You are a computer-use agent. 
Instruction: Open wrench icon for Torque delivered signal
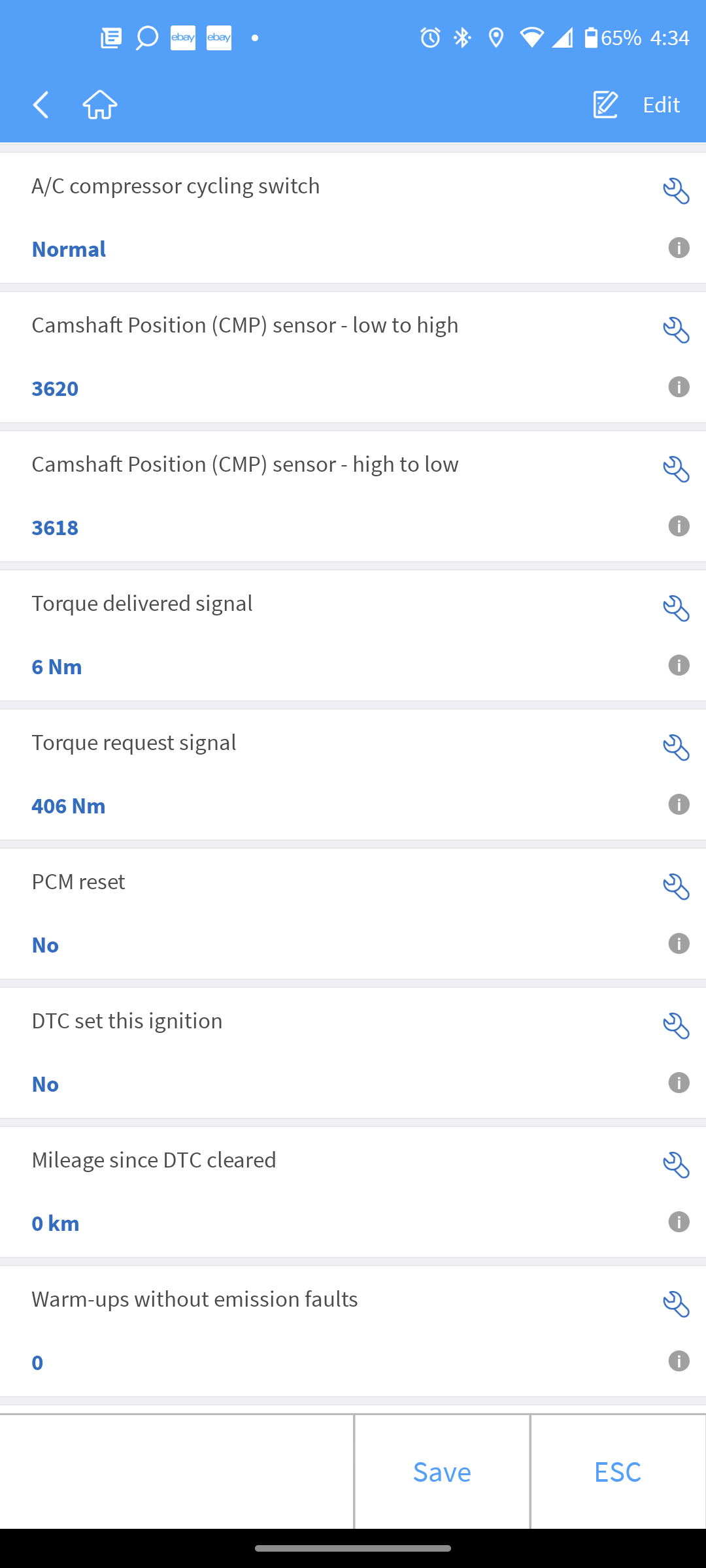pos(676,608)
